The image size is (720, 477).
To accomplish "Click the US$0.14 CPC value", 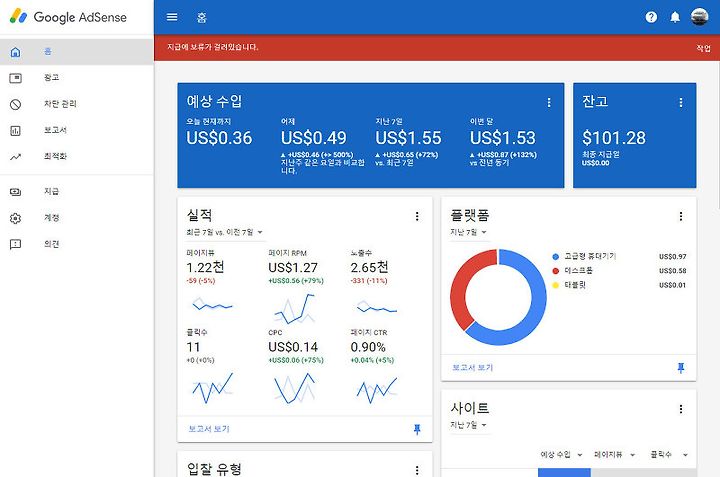I will tap(293, 347).
